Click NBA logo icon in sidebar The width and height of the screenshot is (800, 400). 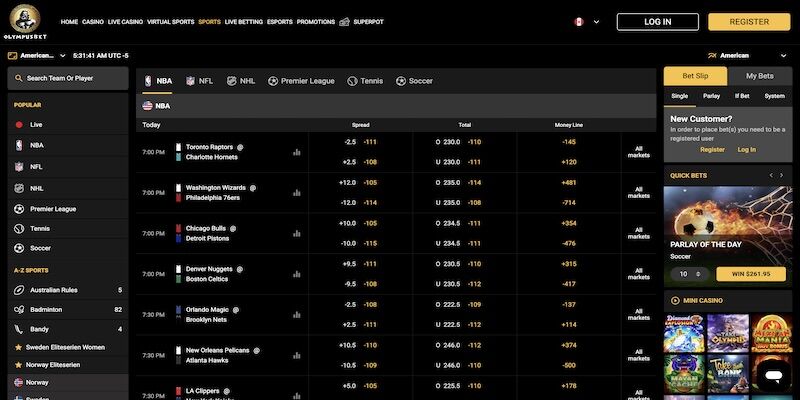(19, 145)
